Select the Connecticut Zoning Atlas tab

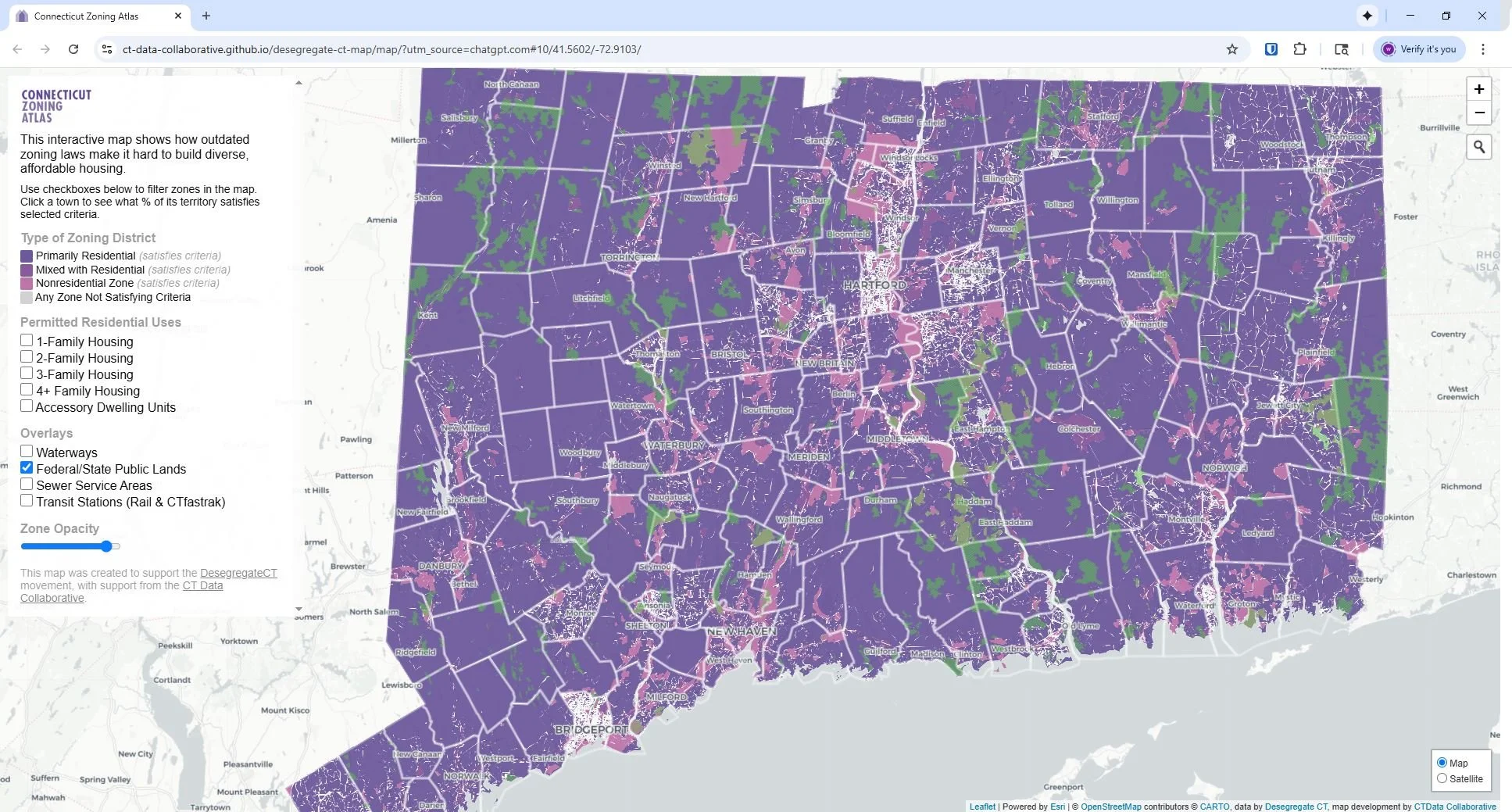(x=98, y=16)
